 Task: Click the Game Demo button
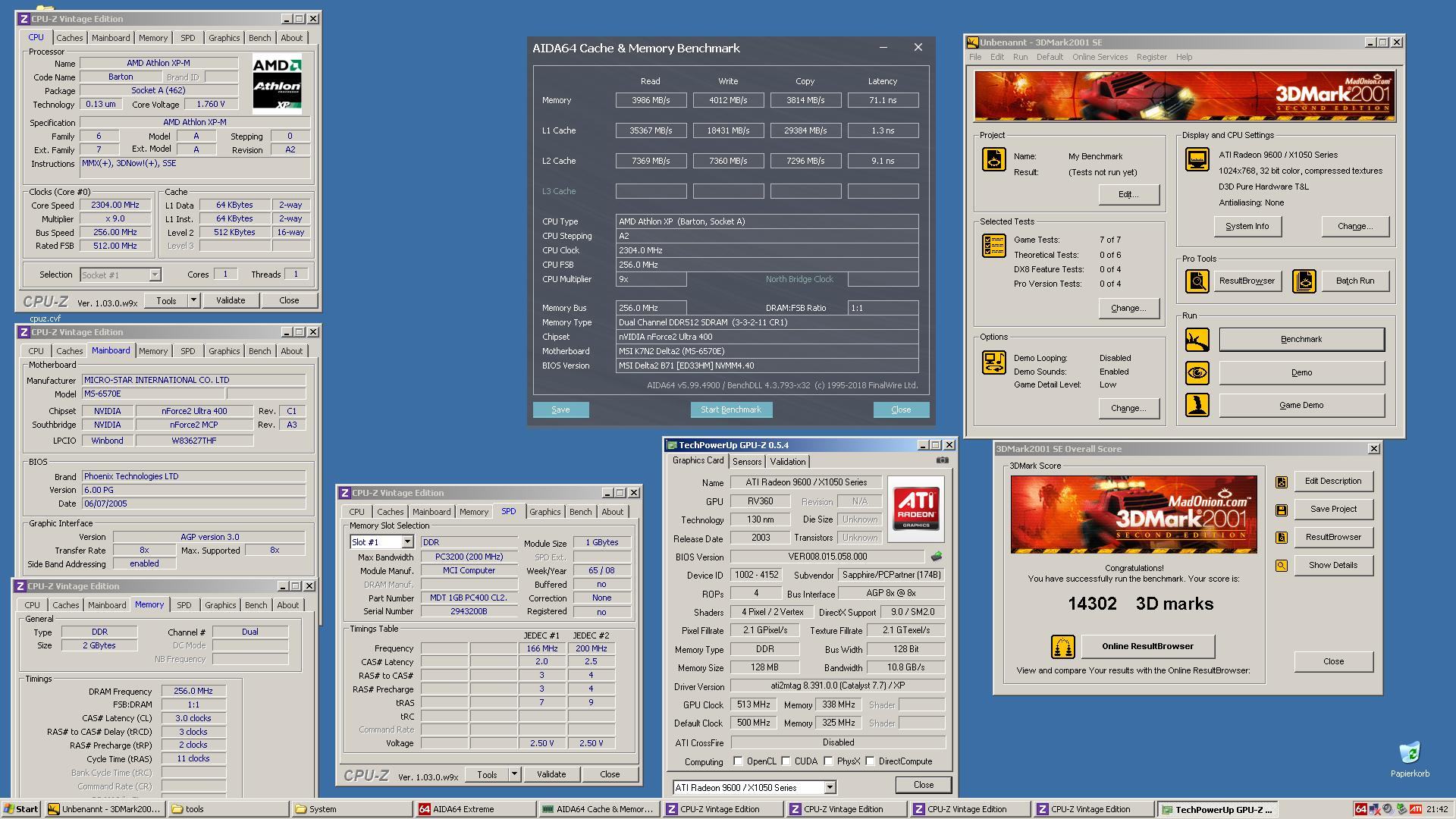1301,406
